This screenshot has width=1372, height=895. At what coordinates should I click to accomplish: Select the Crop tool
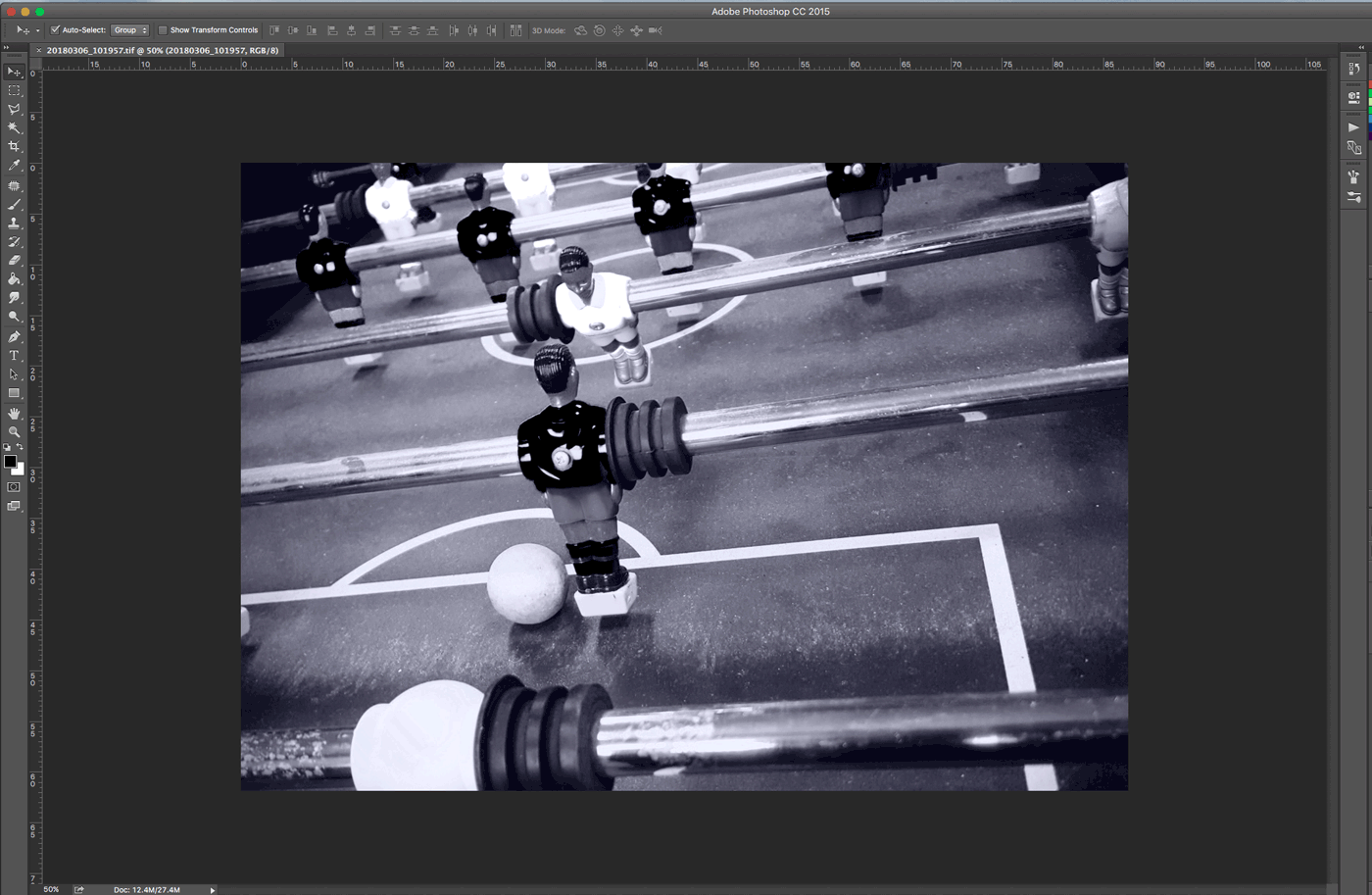[x=14, y=147]
